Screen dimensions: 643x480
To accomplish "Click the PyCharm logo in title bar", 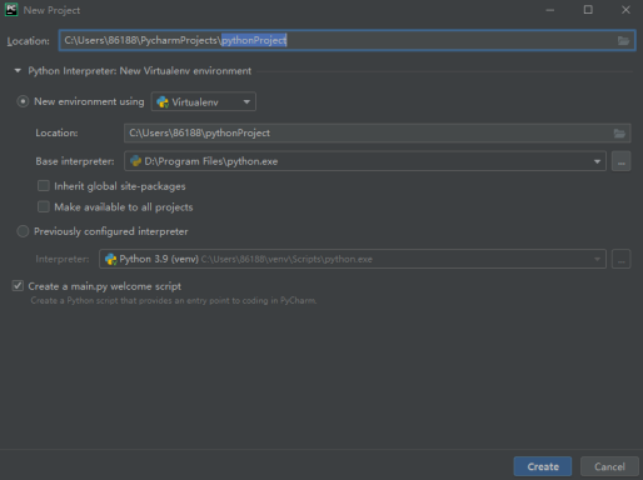I will pos(11,9).
